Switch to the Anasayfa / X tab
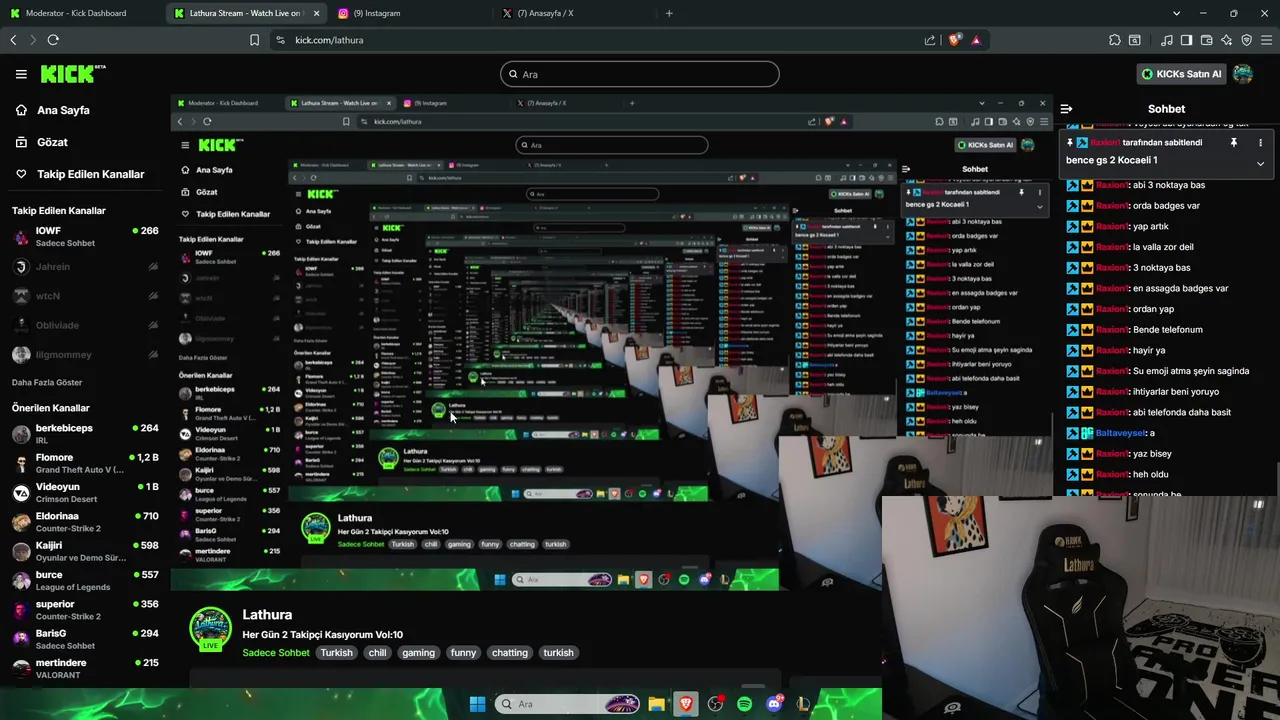The image size is (1280, 720). tap(575, 13)
